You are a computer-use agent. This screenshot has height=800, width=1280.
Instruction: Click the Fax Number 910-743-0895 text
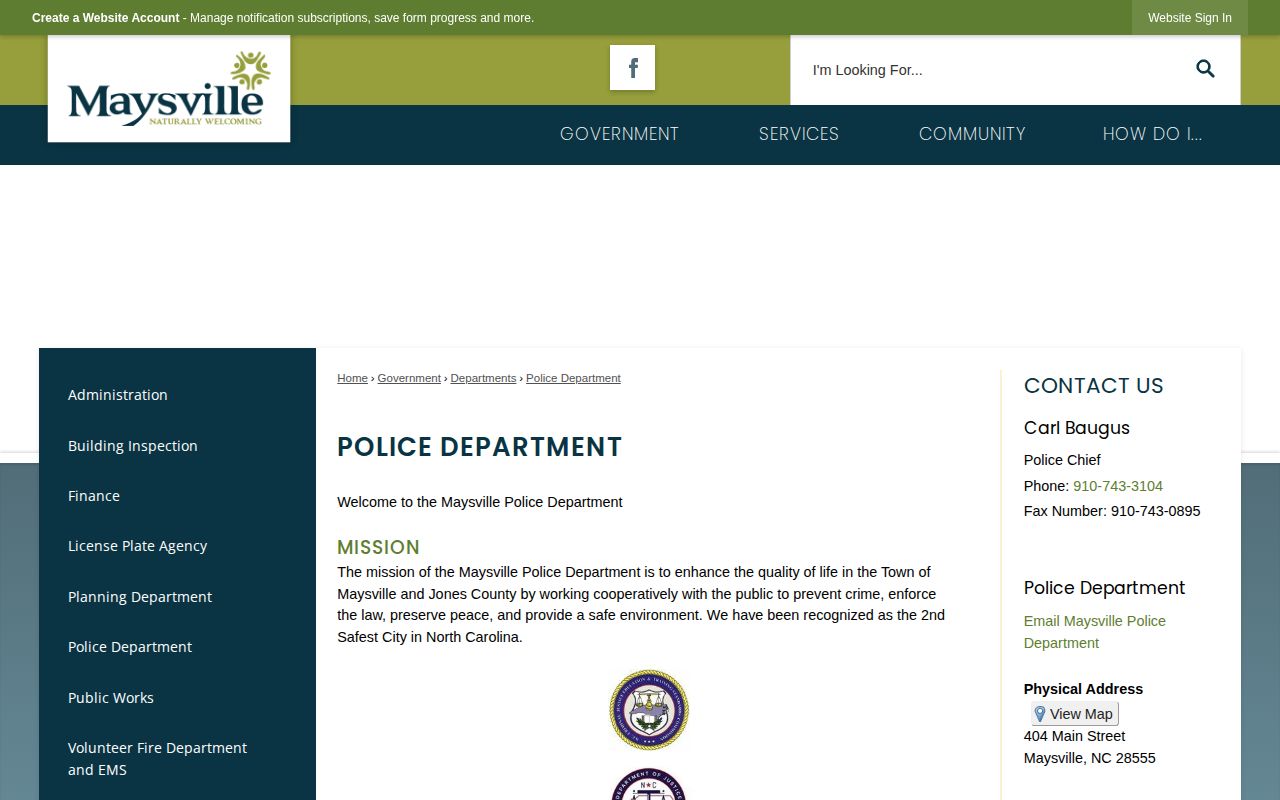[1112, 511]
